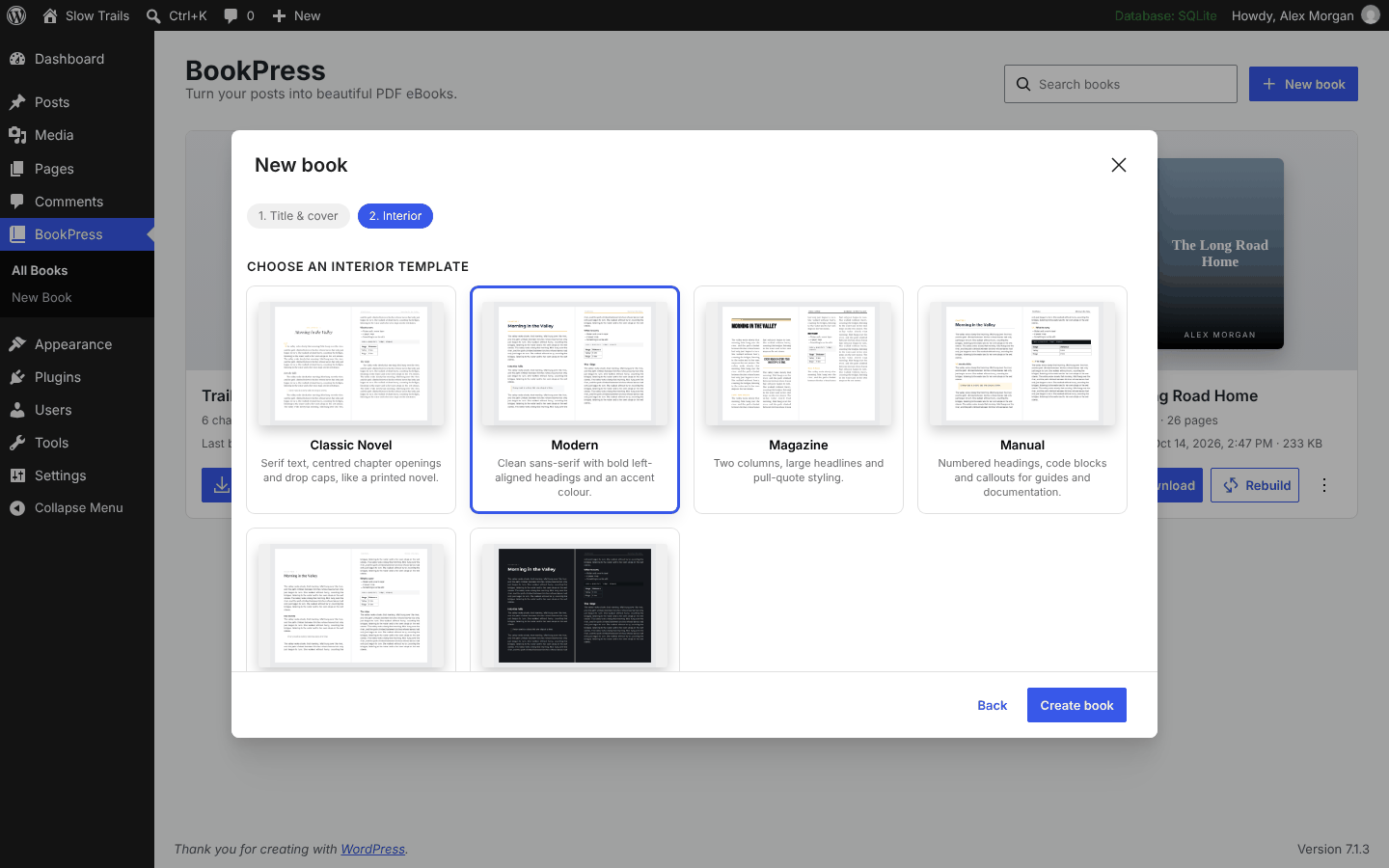
Task: Click The Long Road Home cover thumbnail
Action: (1220, 254)
